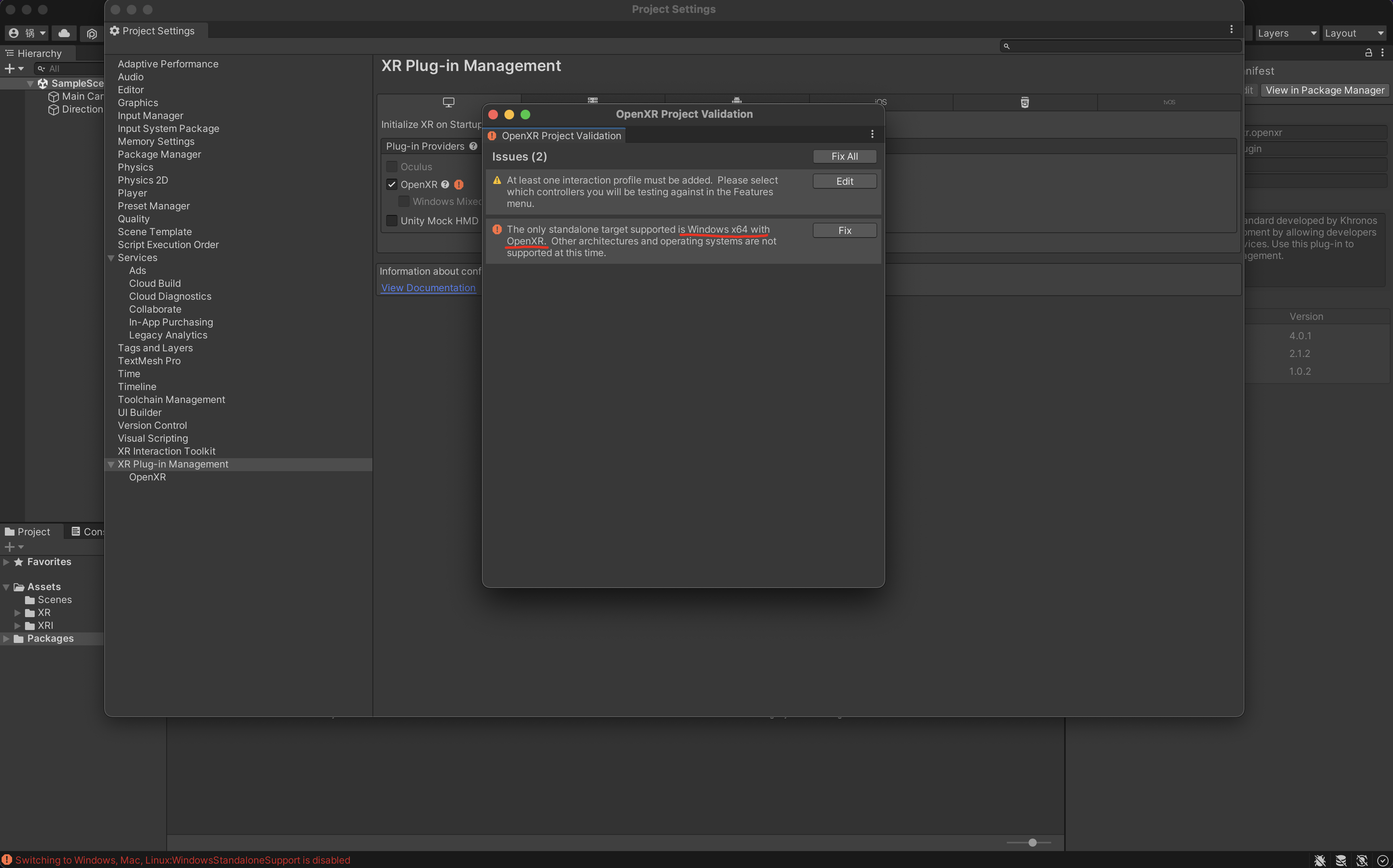Screen dimensions: 1393x868
Task: Expand the Packages folder in Project panel
Action: 6,638
